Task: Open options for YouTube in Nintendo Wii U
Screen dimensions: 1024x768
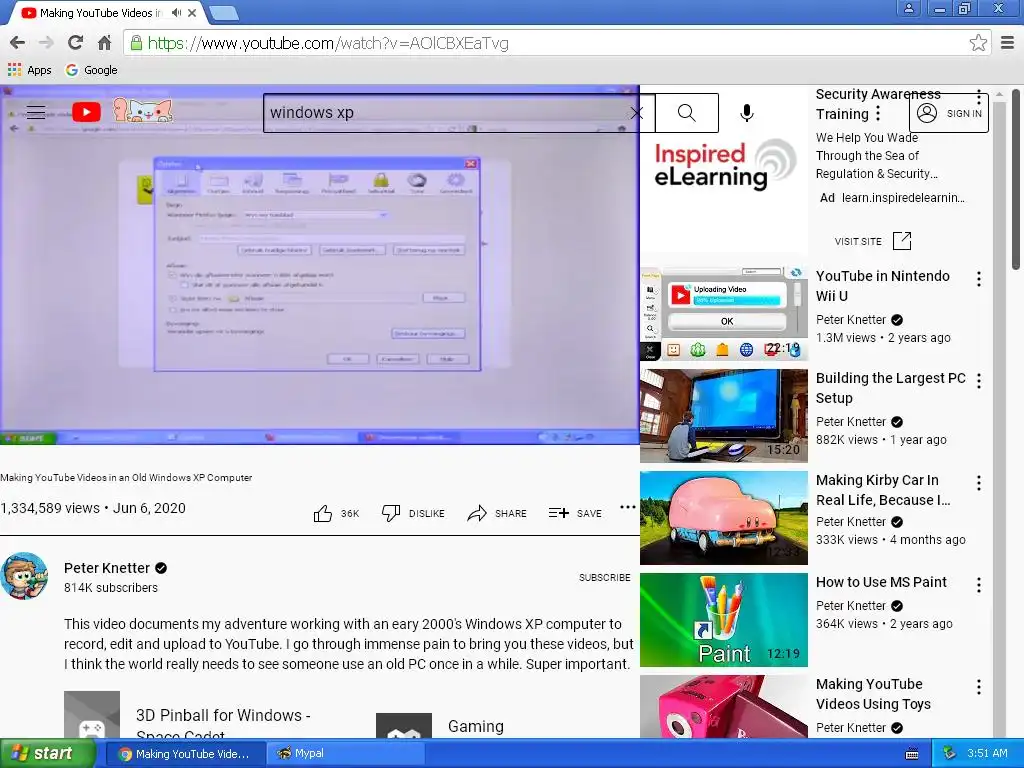Action: click(978, 280)
